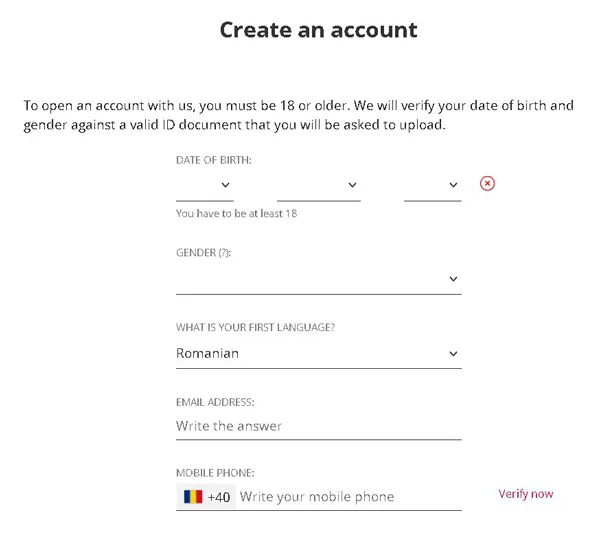Image resolution: width=600 pixels, height=540 pixels.
Task: Click the MOBILE PHONE label
Action: pos(215,473)
